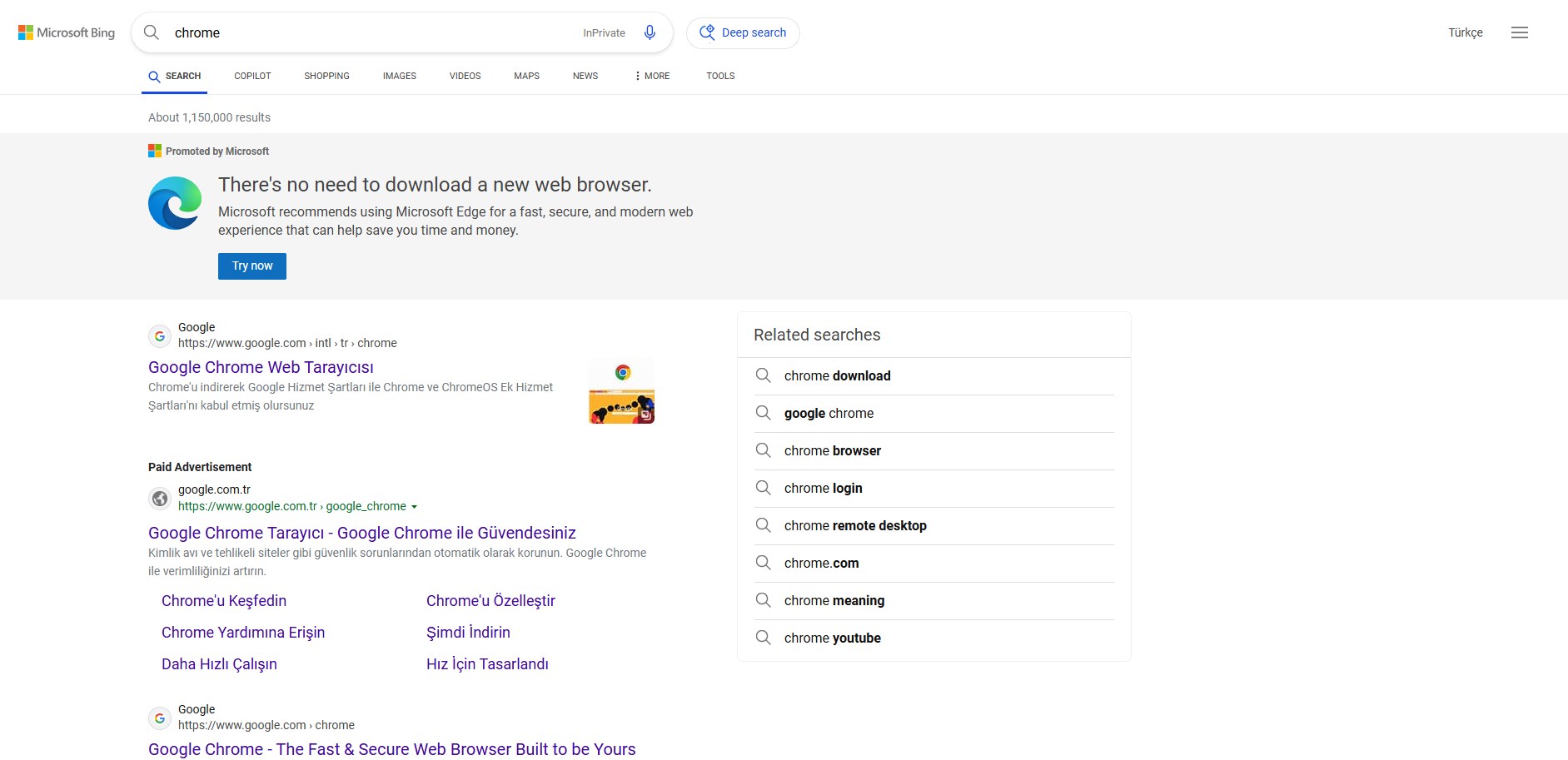Open the TOOLS option
1568x760 pixels.
click(x=720, y=76)
